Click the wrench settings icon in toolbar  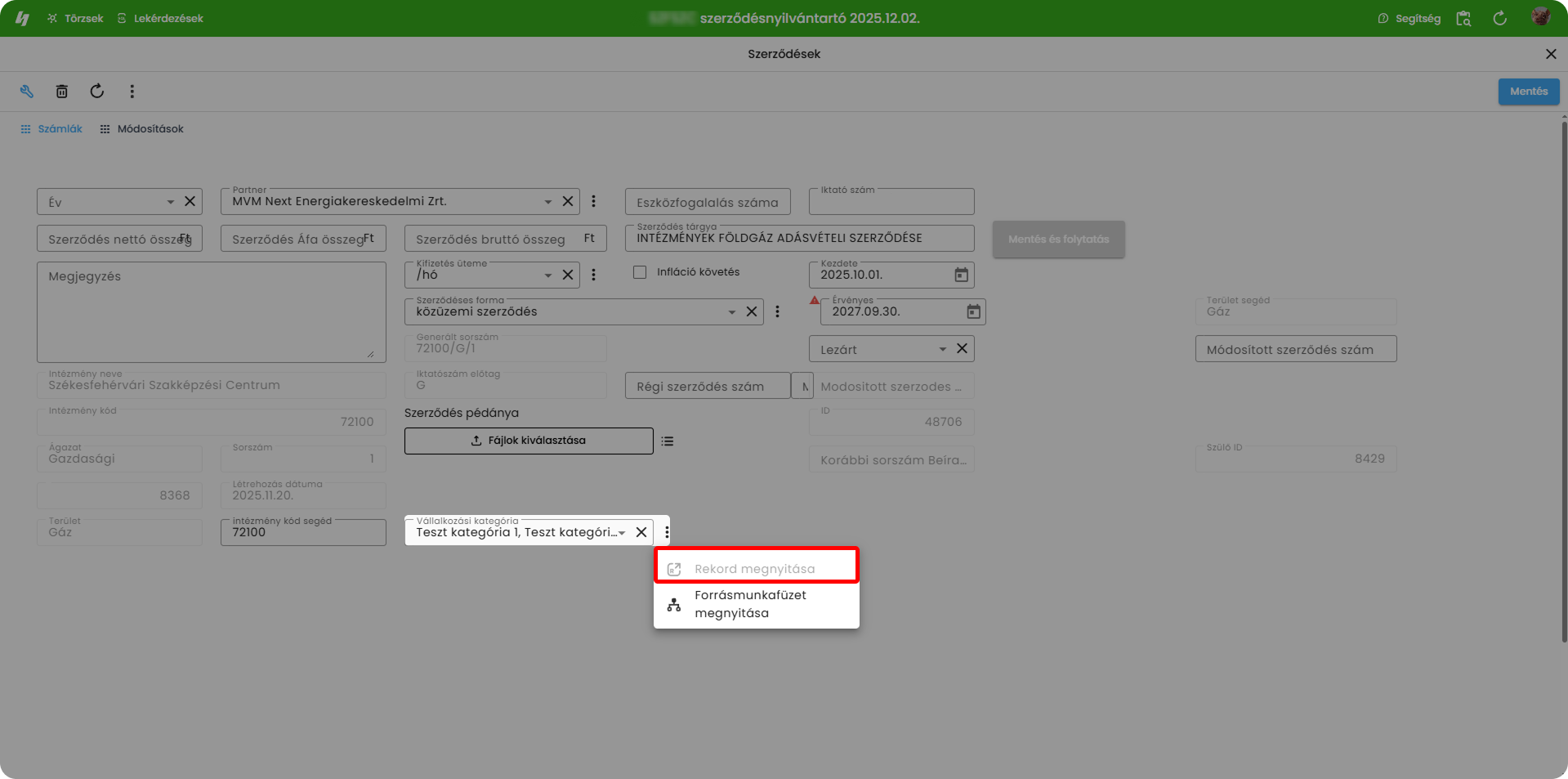pyautogui.click(x=27, y=92)
